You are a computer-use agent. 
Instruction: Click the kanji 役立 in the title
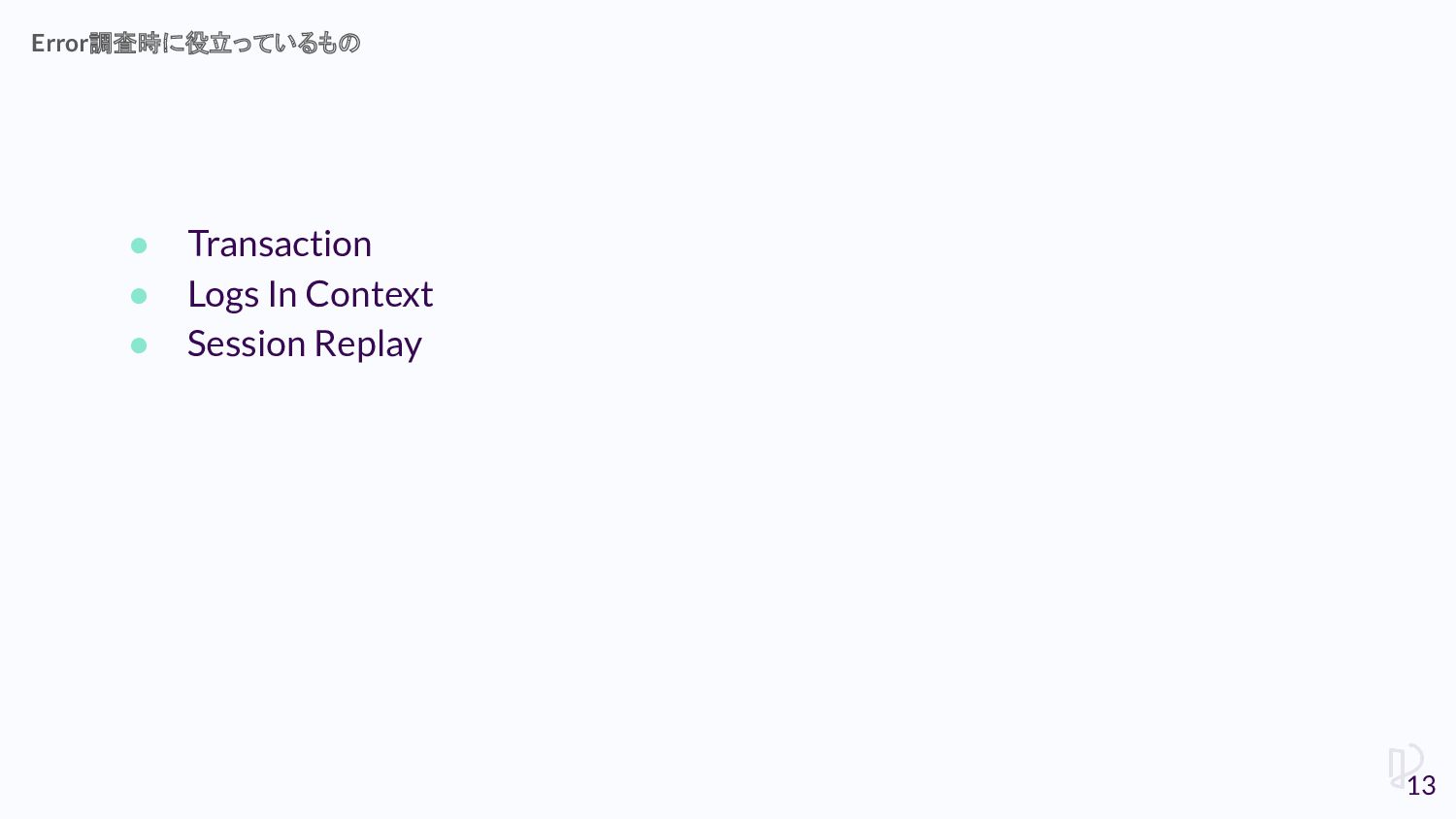point(209,44)
